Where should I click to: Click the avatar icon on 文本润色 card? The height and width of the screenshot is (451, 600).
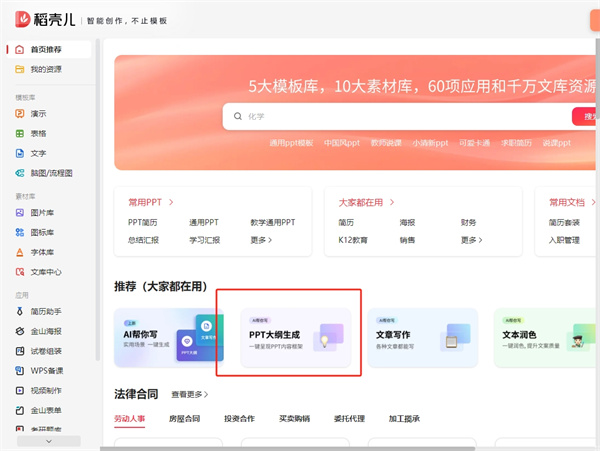click(578, 340)
